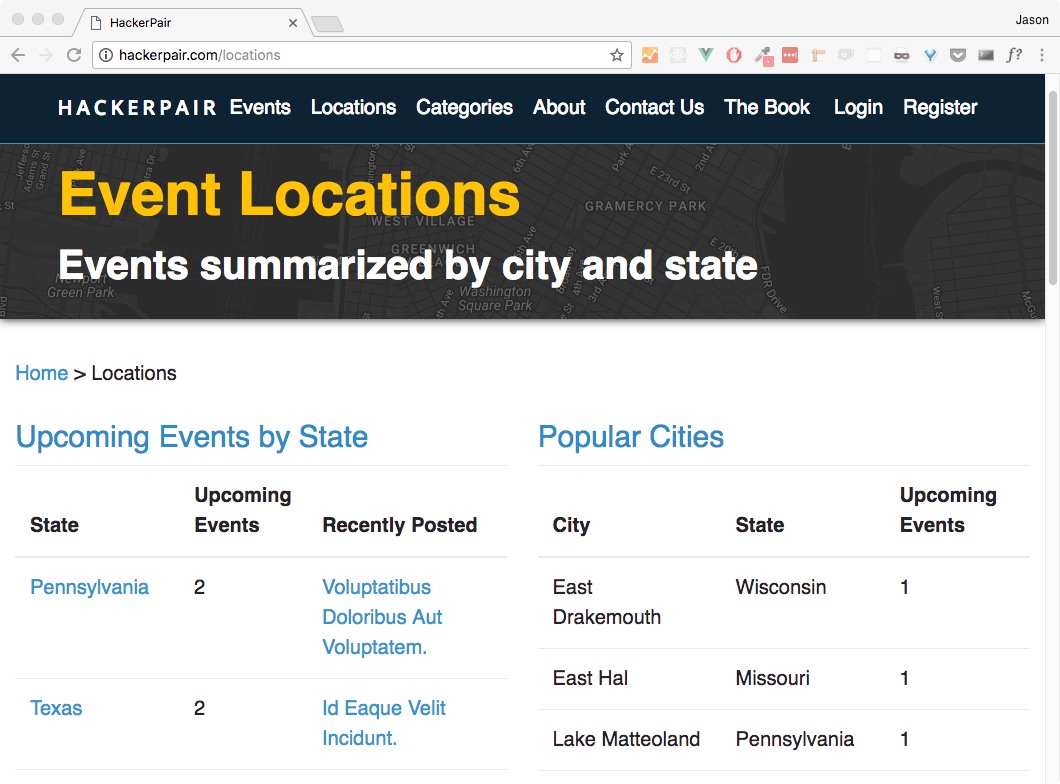Image resolution: width=1060 pixels, height=784 pixels.
Task: Select the Missouri state cell
Action: coord(773,679)
